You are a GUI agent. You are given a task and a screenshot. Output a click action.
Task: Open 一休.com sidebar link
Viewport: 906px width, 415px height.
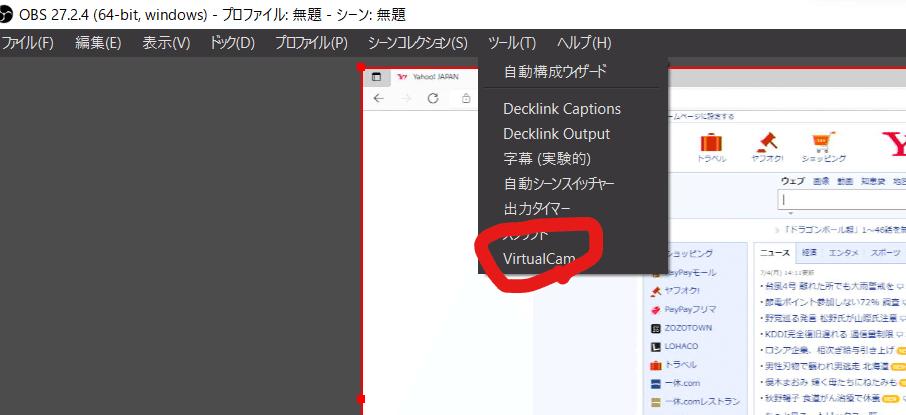coord(682,383)
